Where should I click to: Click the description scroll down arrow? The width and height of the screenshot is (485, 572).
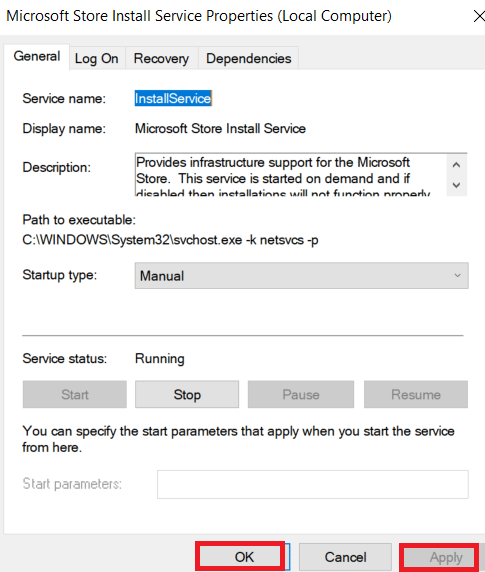click(456, 185)
